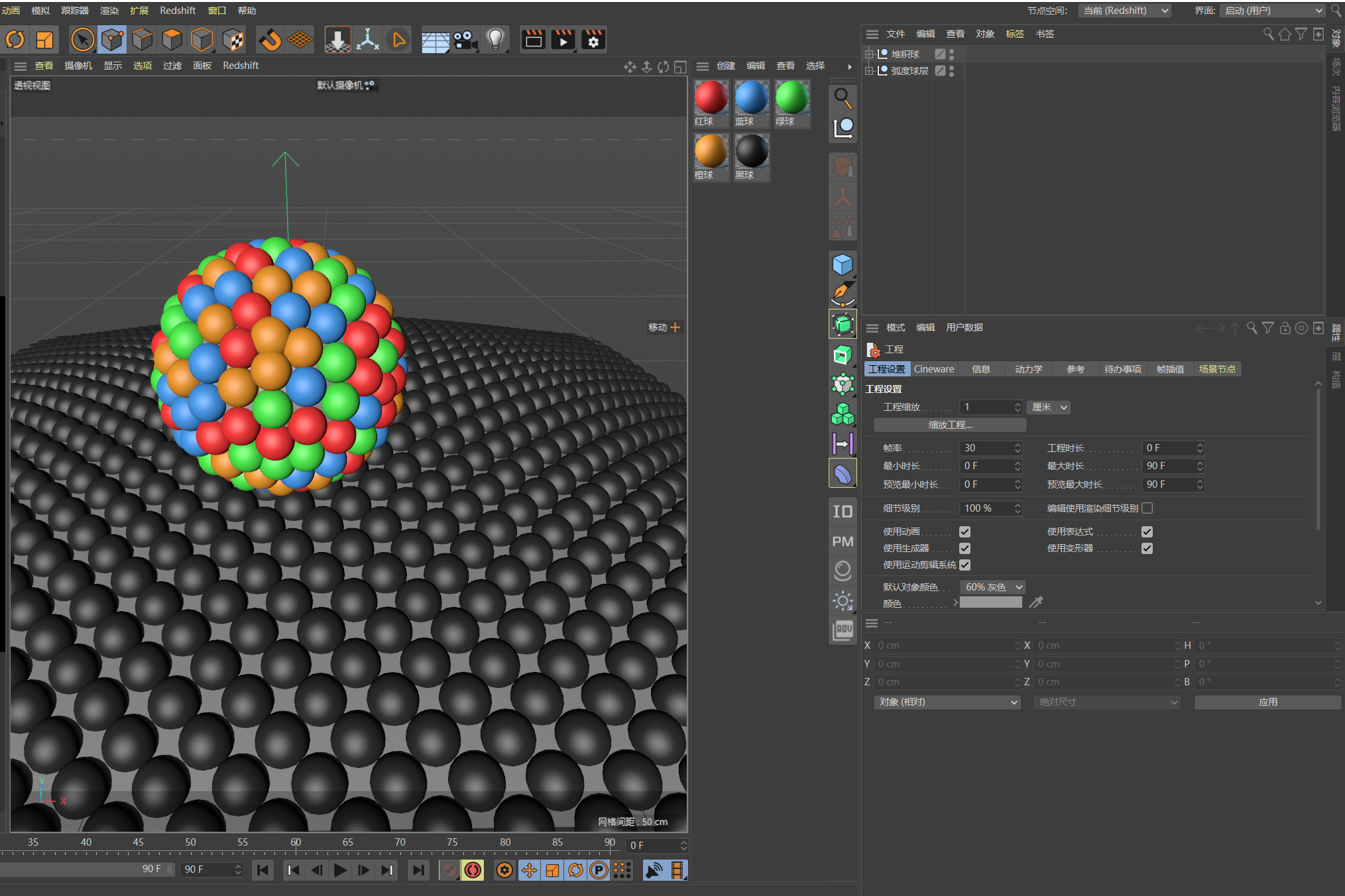
Task: Open the 对象 (相对) coordinate dropdown
Action: pyautogui.click(x=947, y=702)
